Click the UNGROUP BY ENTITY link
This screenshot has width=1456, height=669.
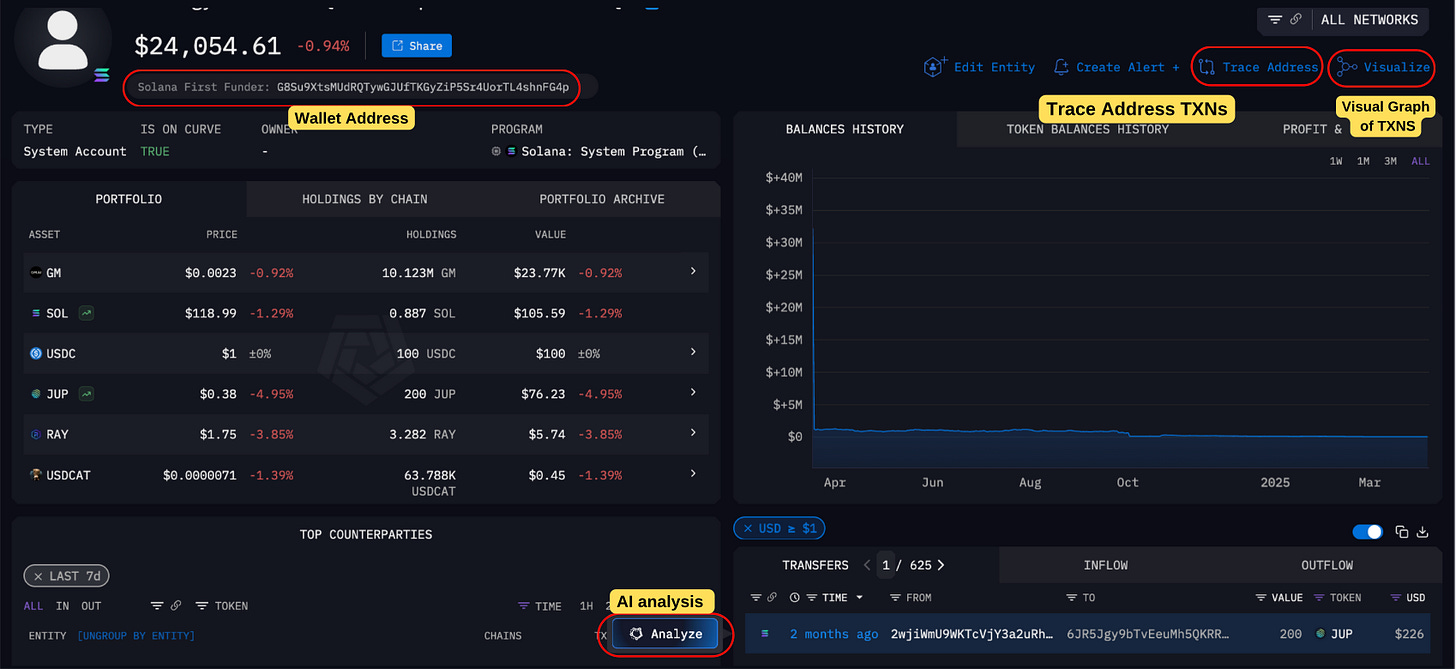tap(136, 636)
